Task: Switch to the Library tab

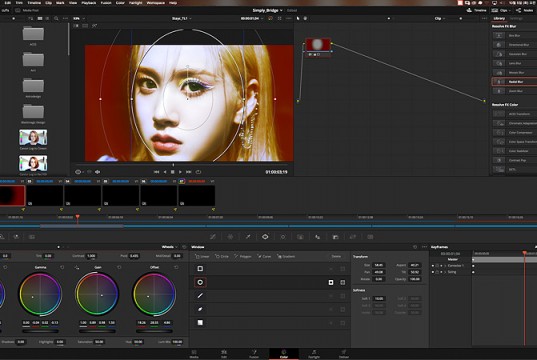Action: coord(499,18)
